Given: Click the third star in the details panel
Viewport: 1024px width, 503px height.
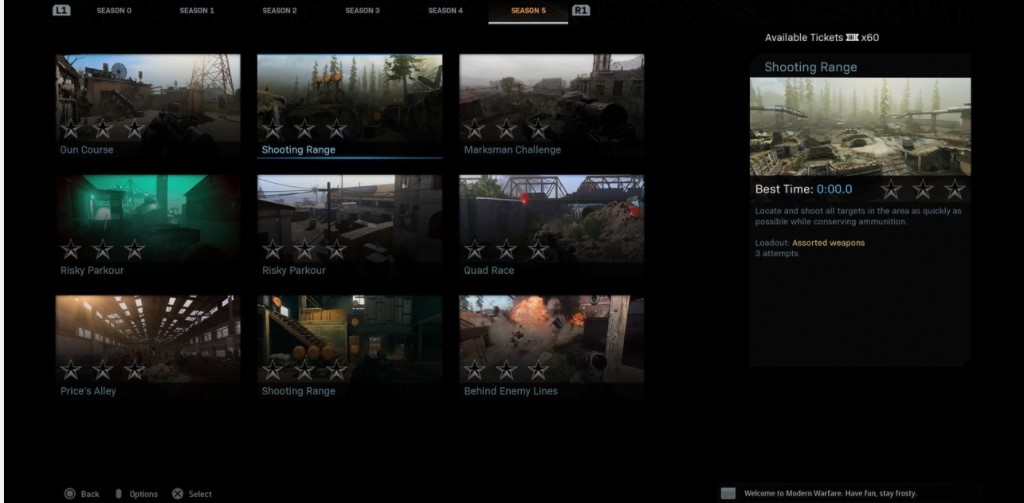Looking at the screenshot, I should point(955,189).
